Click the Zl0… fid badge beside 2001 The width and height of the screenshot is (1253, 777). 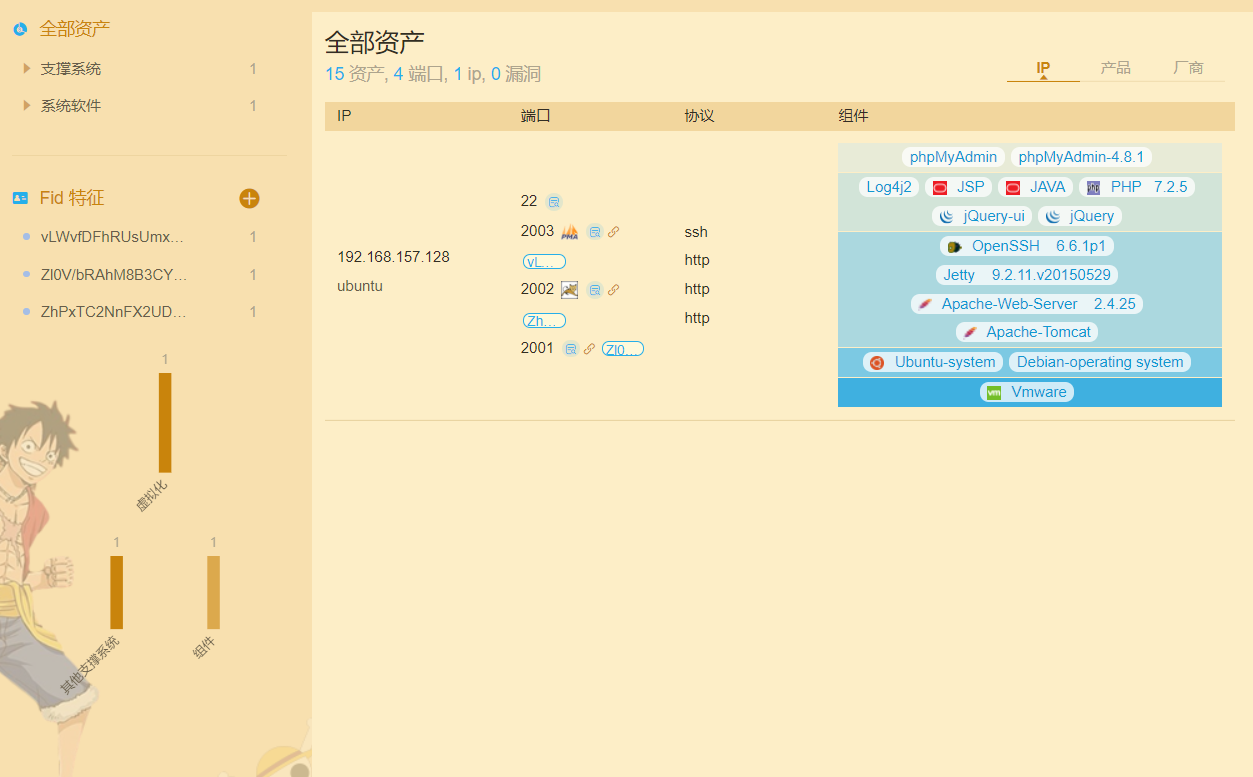coord(623,349)
